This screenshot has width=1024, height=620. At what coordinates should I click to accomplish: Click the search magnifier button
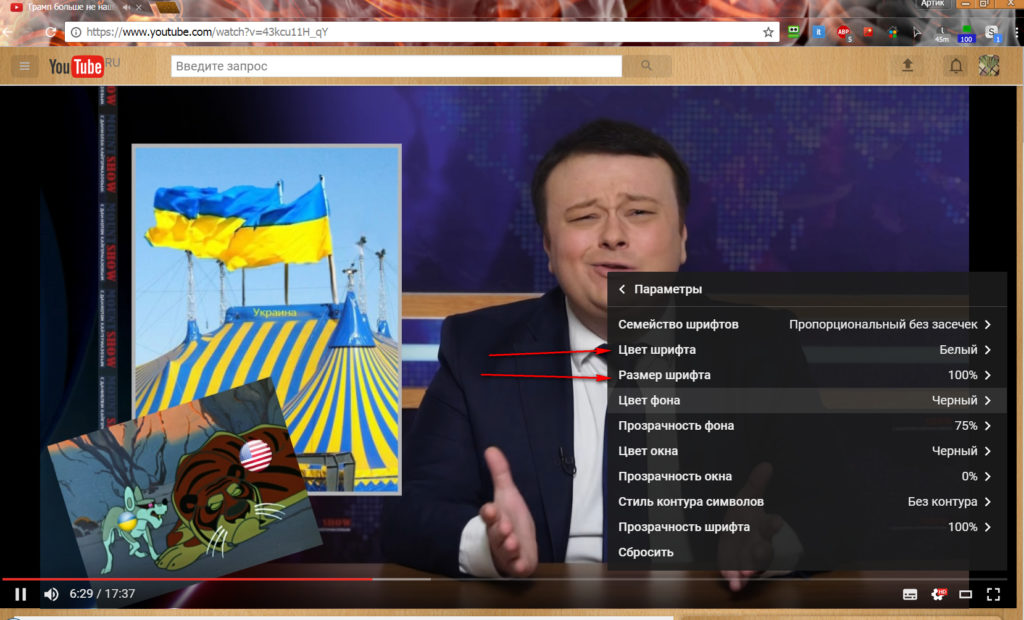(x=647, y=66)
